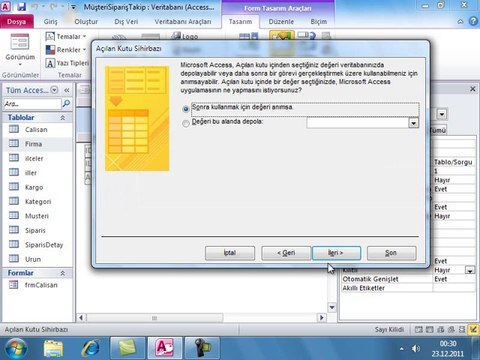Click the Akıllı Etiketler property row
Screen dimensions: 480x360
(x=408, y=288)
